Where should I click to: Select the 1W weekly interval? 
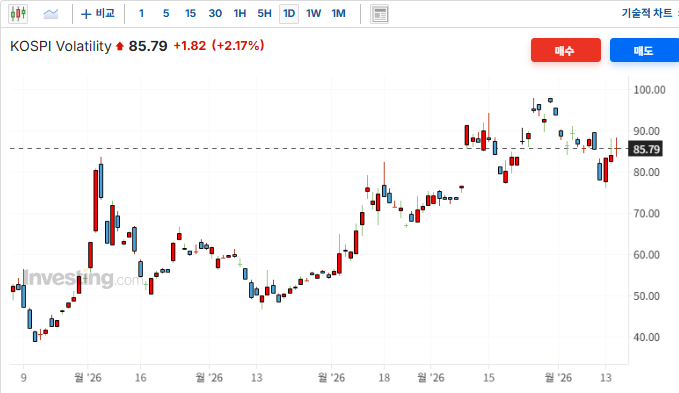(314, 13)
